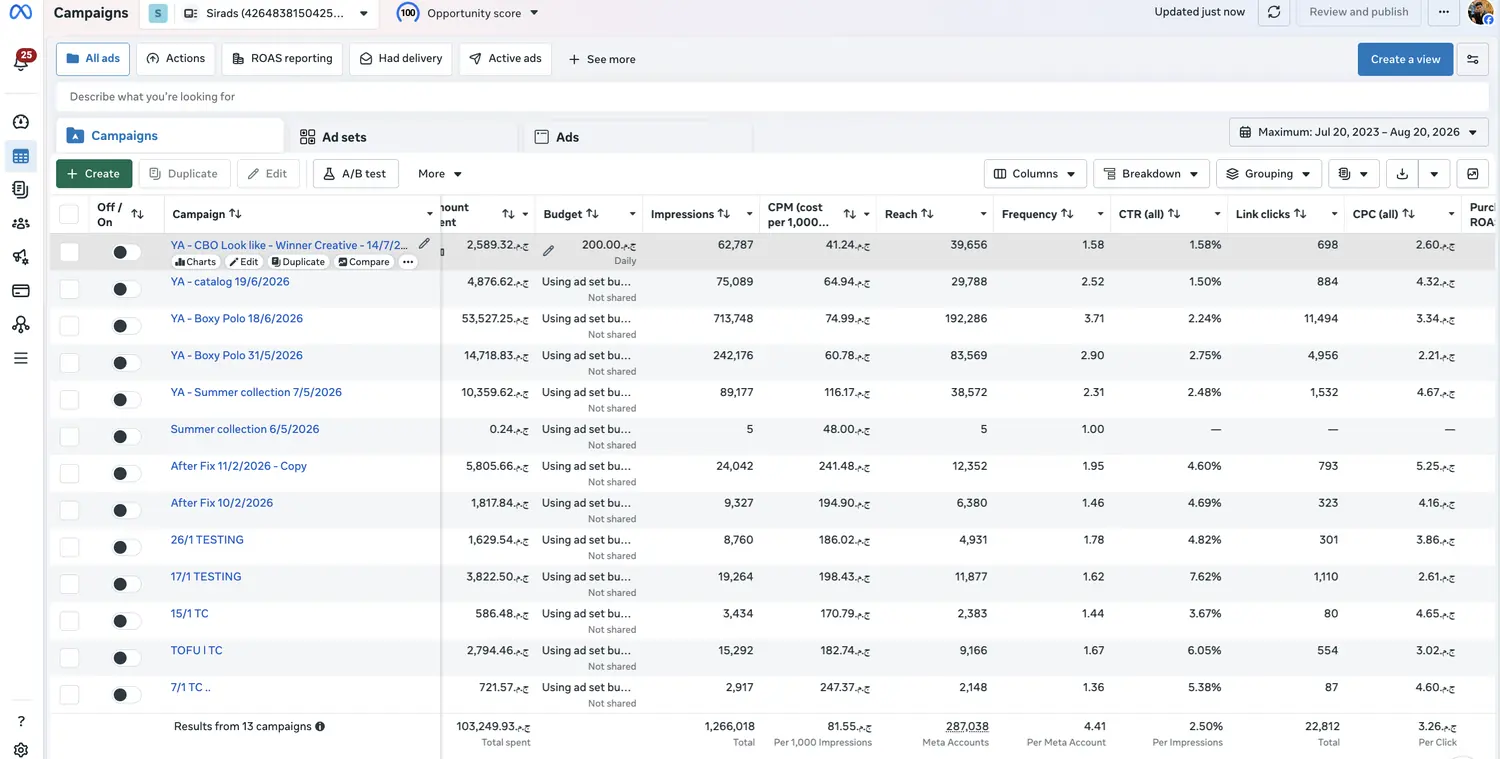Click info icon beside Results from 13 campaigns
1500x759 pixels.
(x=320, y=727)
